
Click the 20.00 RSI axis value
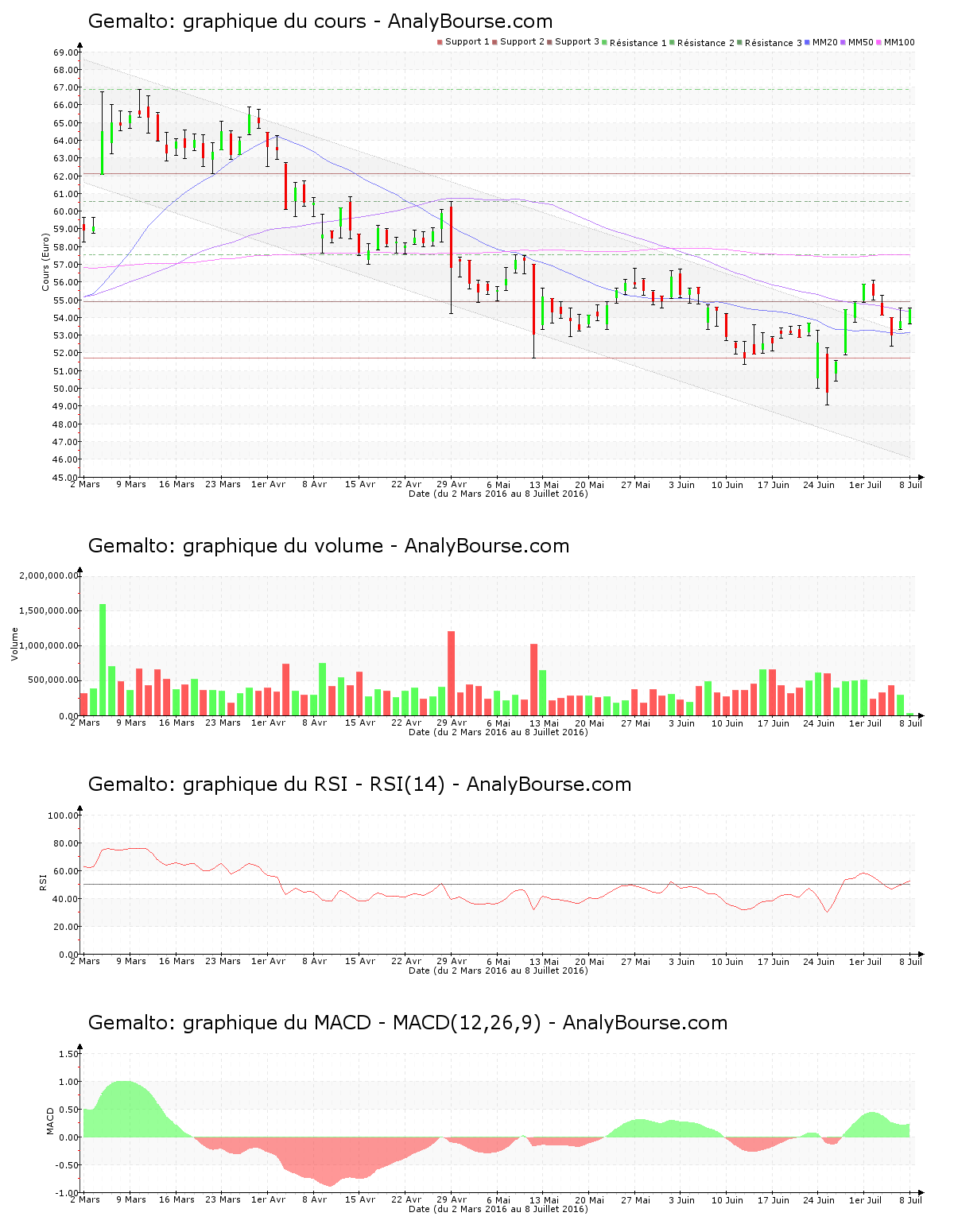[65, 927]
